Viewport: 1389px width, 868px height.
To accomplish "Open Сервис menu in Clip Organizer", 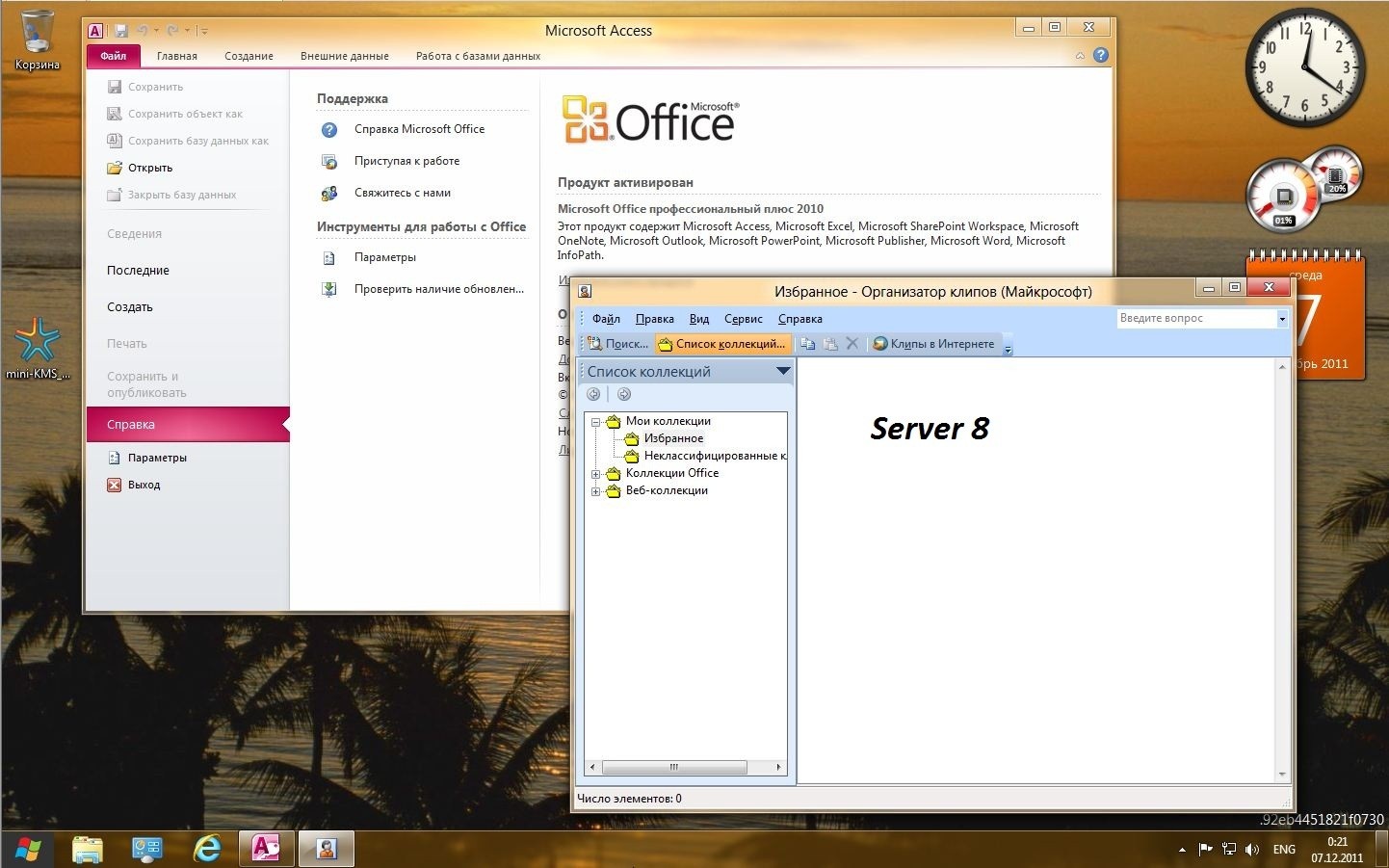I will point(743,319).
